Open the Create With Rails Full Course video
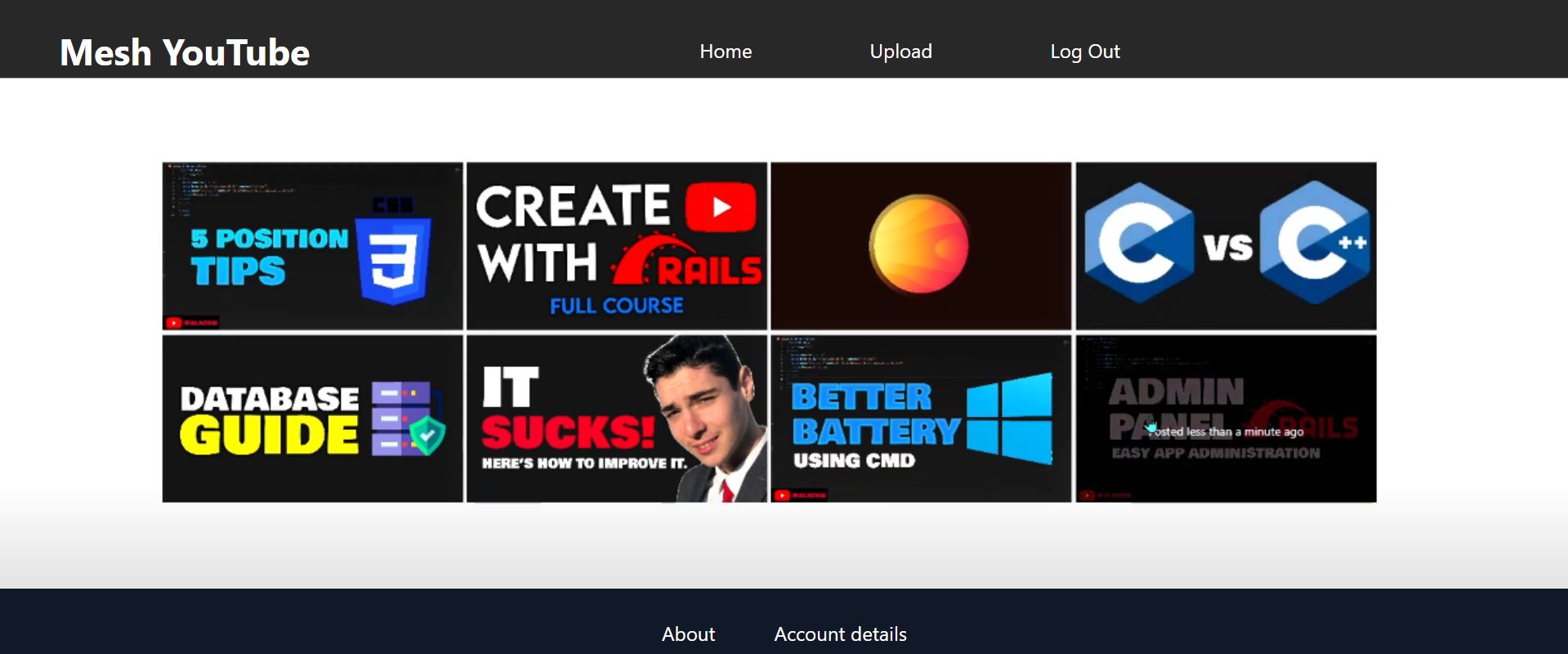 tap(617, 246)
